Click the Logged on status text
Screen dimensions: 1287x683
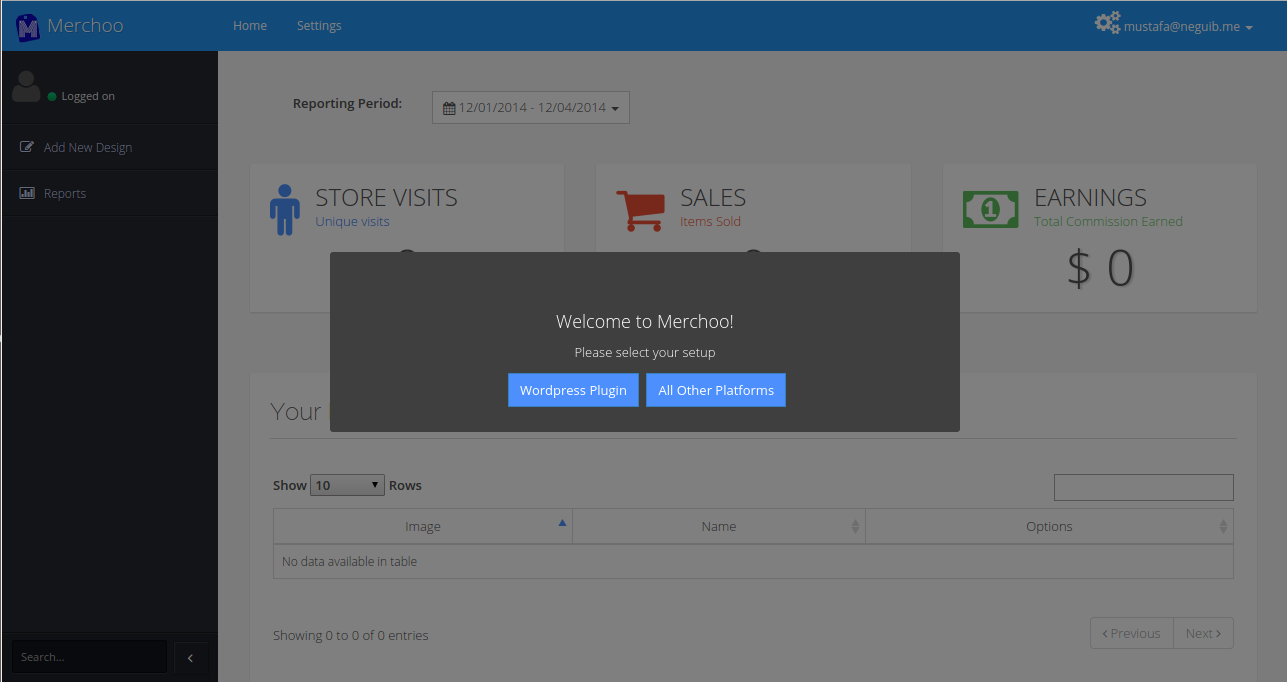88,97
